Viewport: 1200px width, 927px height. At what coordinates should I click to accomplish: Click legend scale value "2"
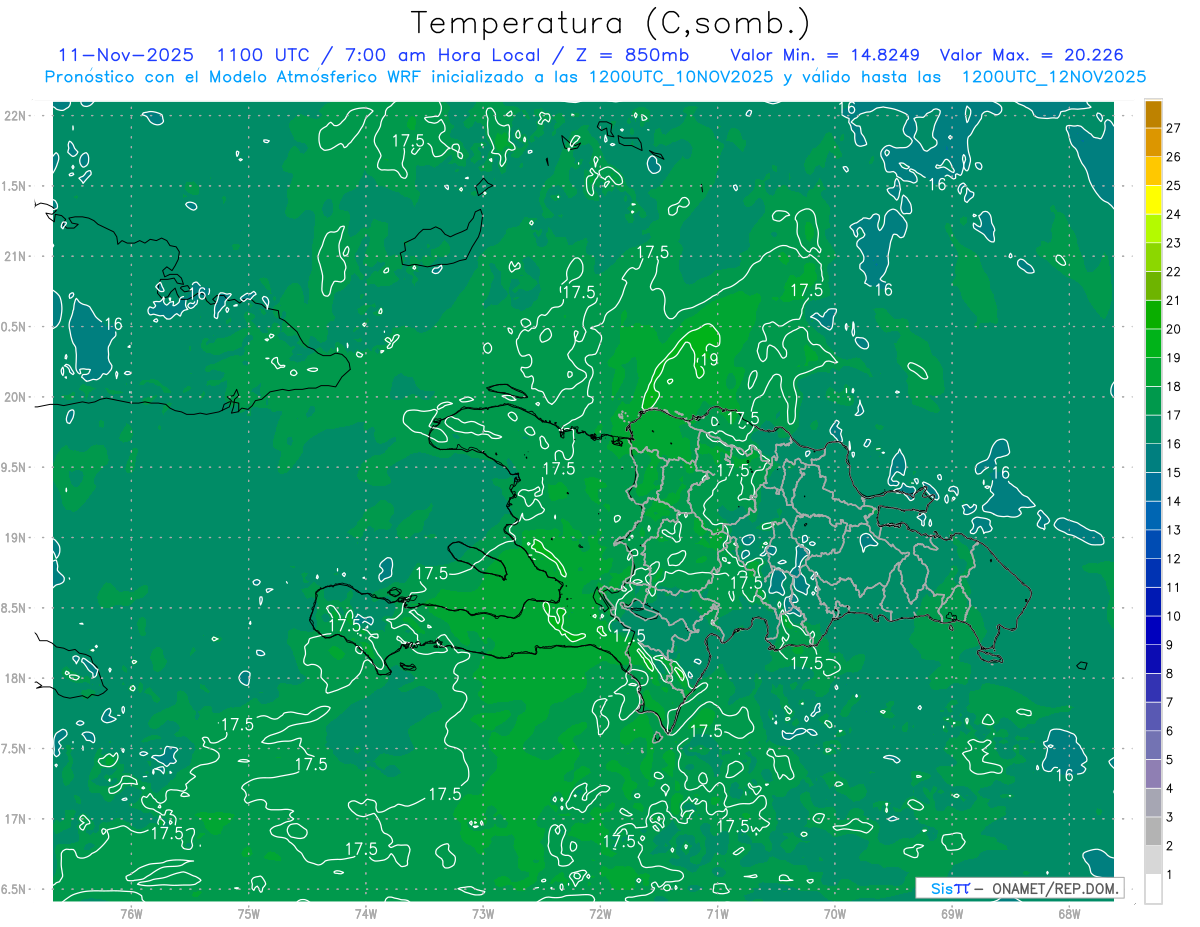[1170, 846]
